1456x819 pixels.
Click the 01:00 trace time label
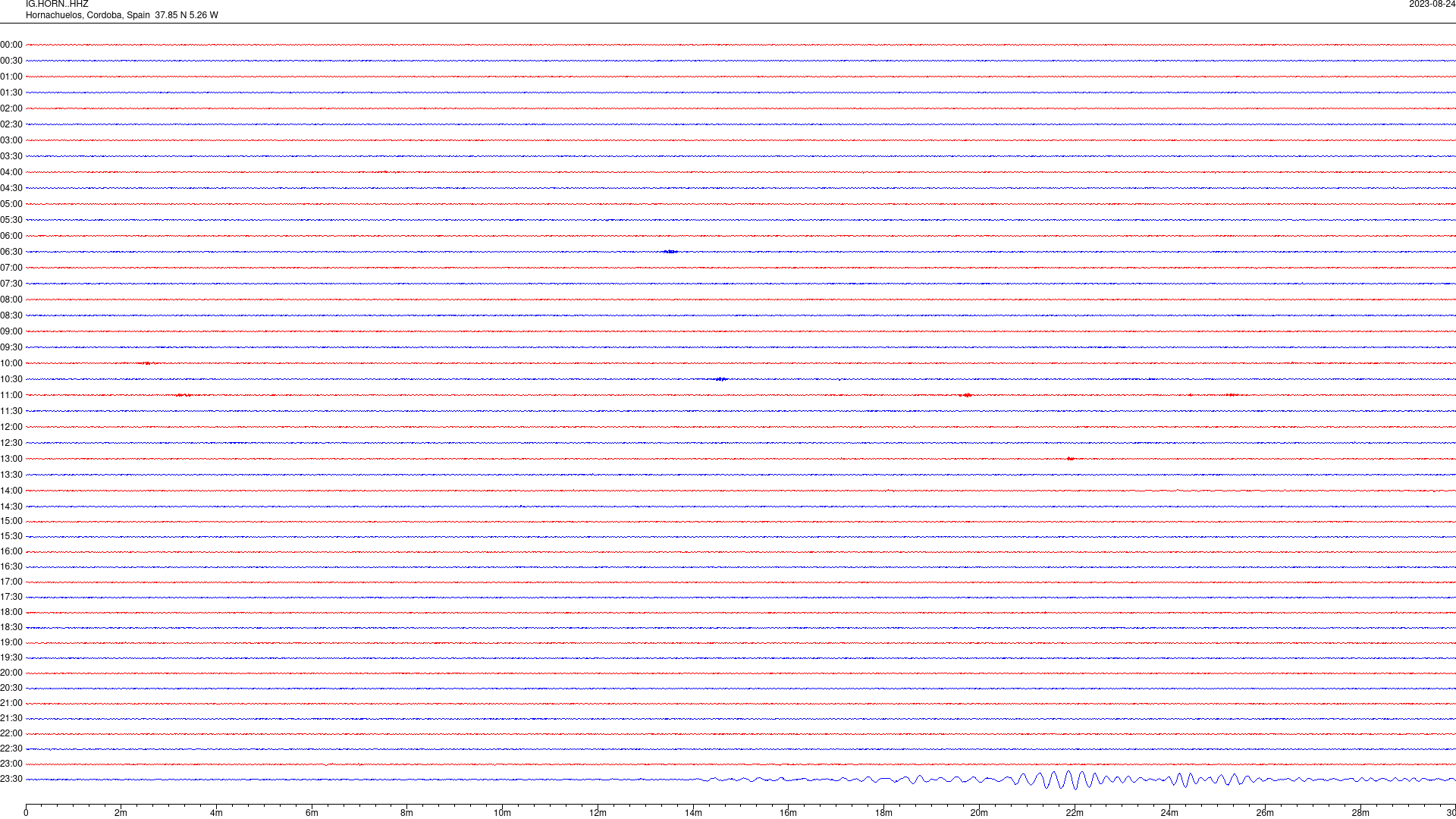coord(11,77)
